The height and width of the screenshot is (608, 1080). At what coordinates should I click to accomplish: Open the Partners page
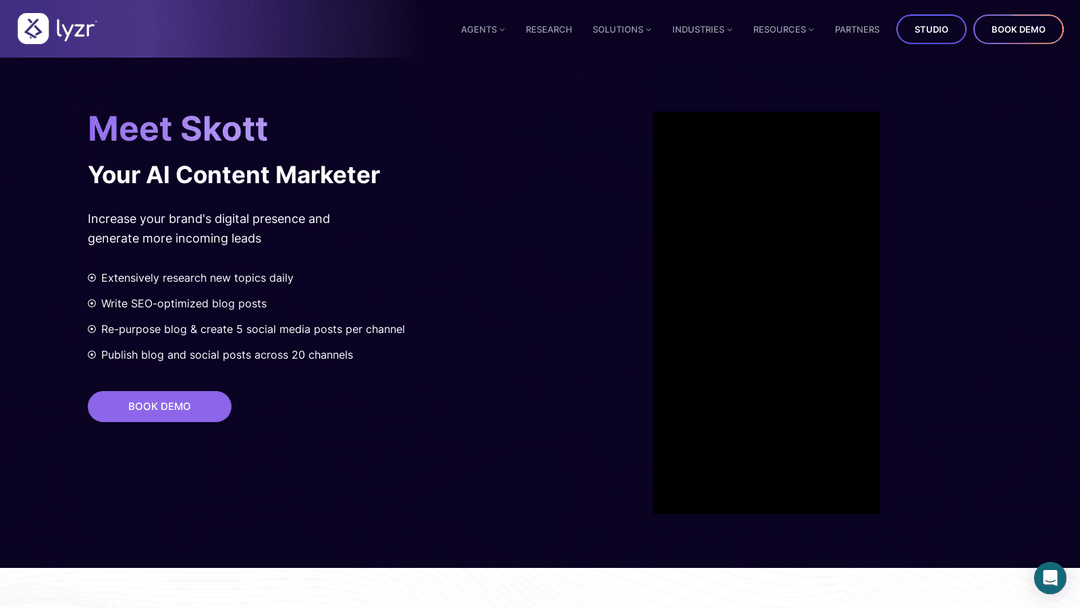point(857,30)
